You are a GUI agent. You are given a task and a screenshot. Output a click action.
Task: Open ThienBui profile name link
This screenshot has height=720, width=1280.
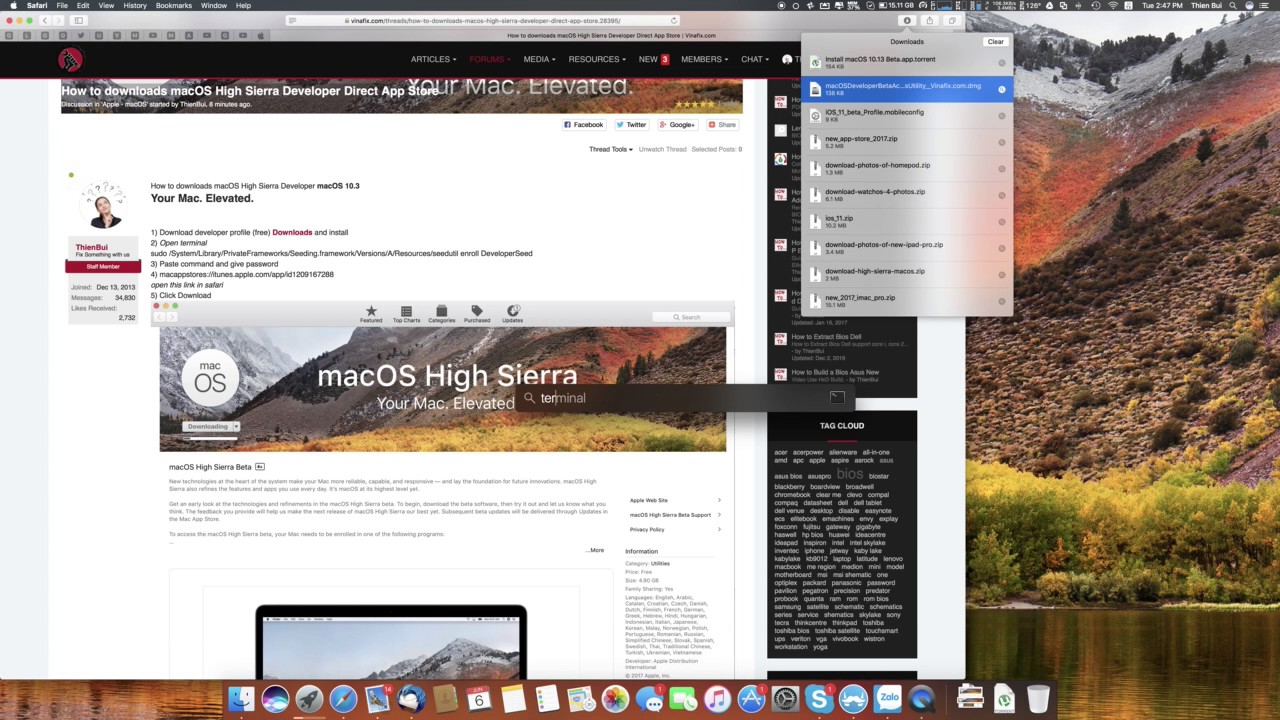pos(91,247)
